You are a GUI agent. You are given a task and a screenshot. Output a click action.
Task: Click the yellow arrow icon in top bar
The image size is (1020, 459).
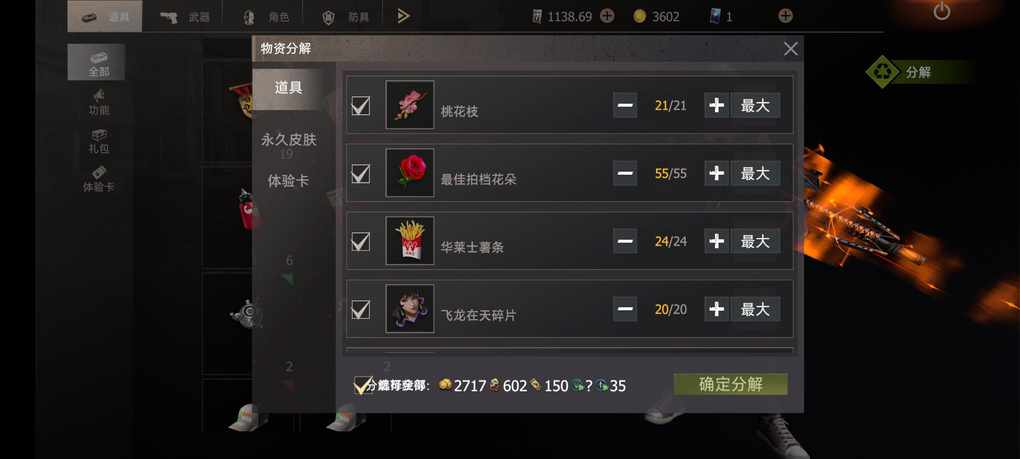pos(403,16)
